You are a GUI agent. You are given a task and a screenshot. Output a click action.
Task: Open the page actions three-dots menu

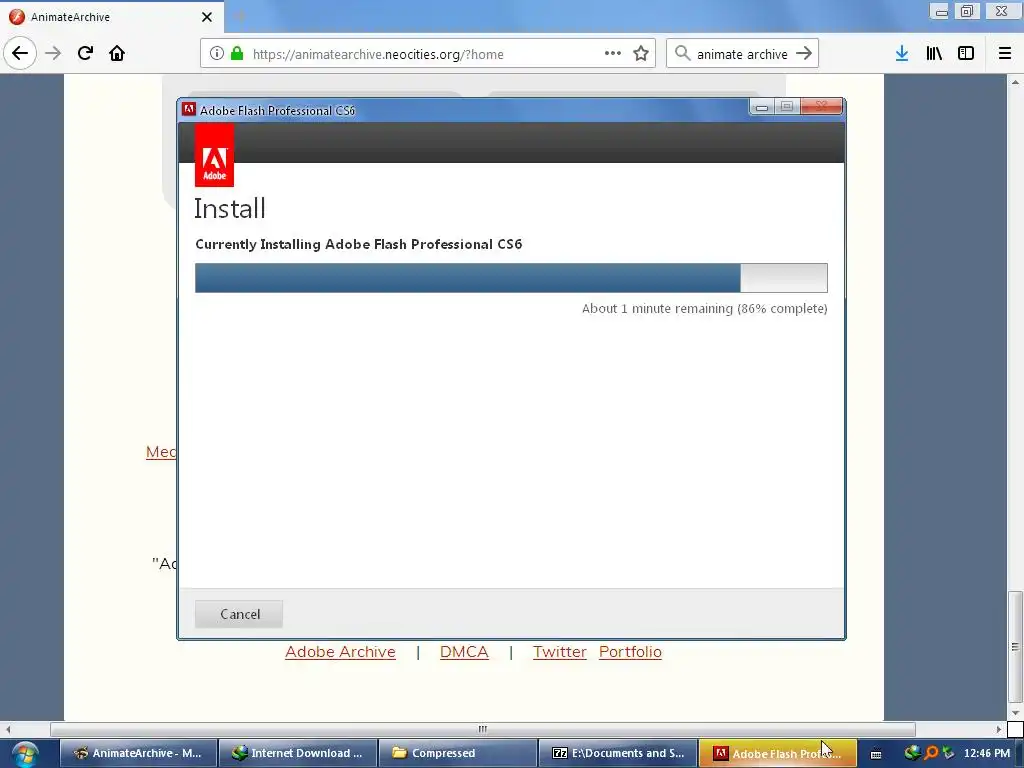point(613,54)
